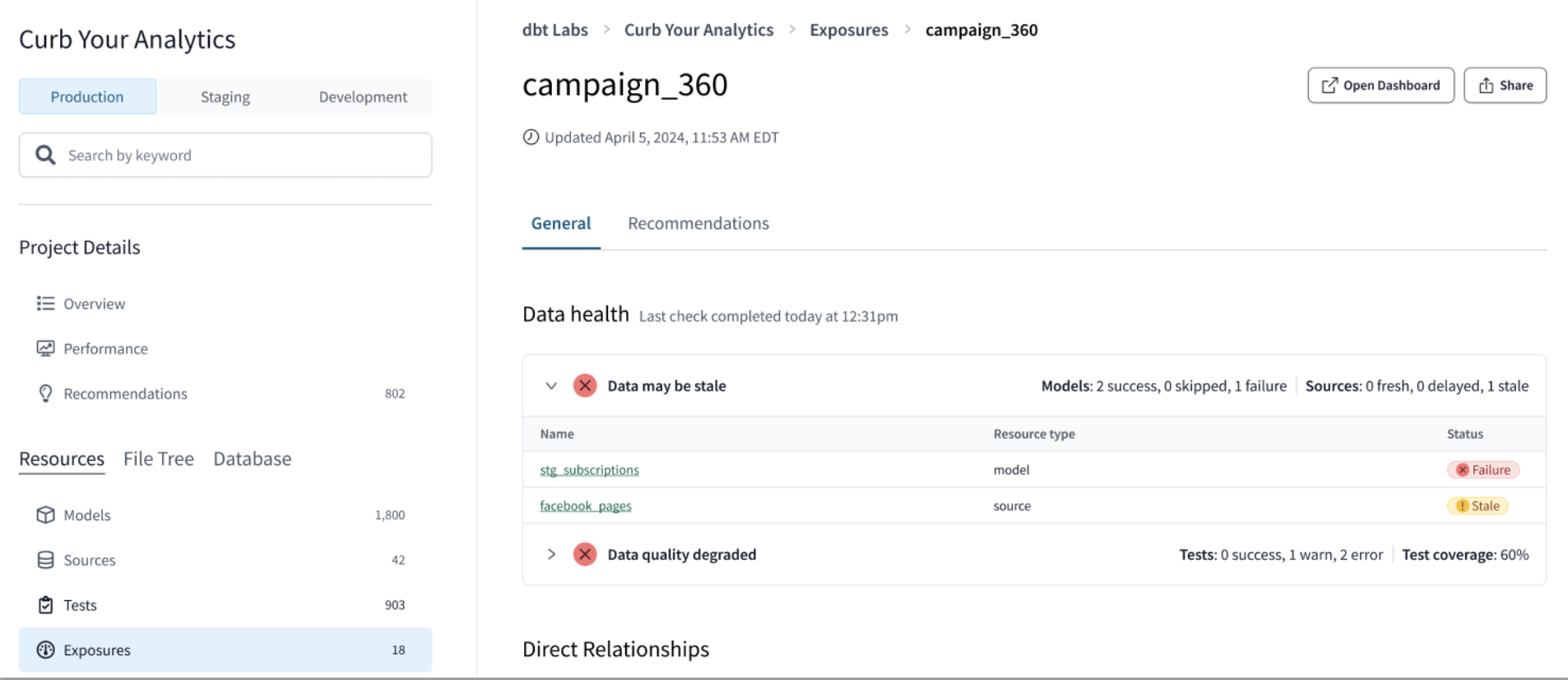This screenshot has width=1568, height=680.
Task: Click the Share button
Action: [1505, 85]
